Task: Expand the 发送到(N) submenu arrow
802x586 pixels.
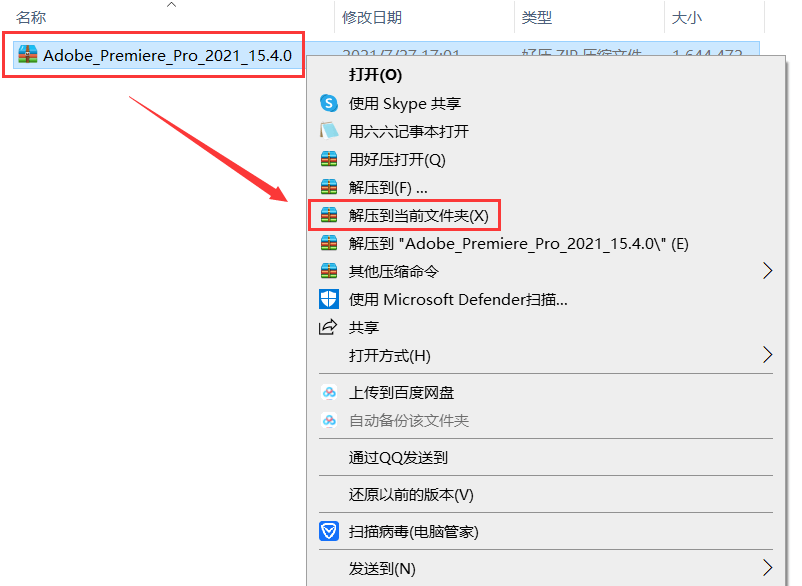Action: click(767, 568)
